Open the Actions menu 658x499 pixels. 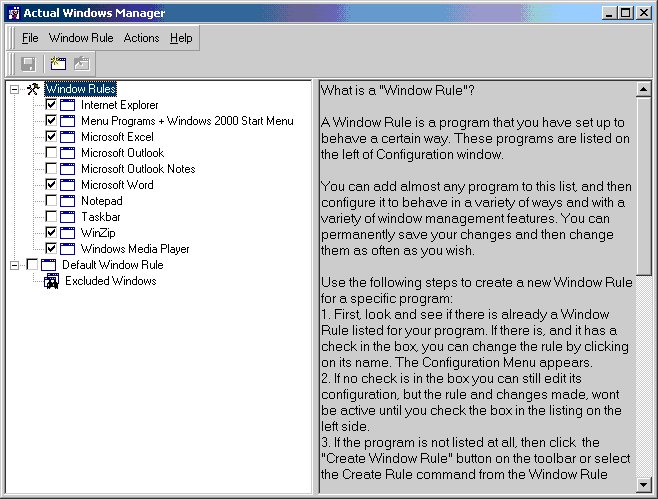pos(141,38)
